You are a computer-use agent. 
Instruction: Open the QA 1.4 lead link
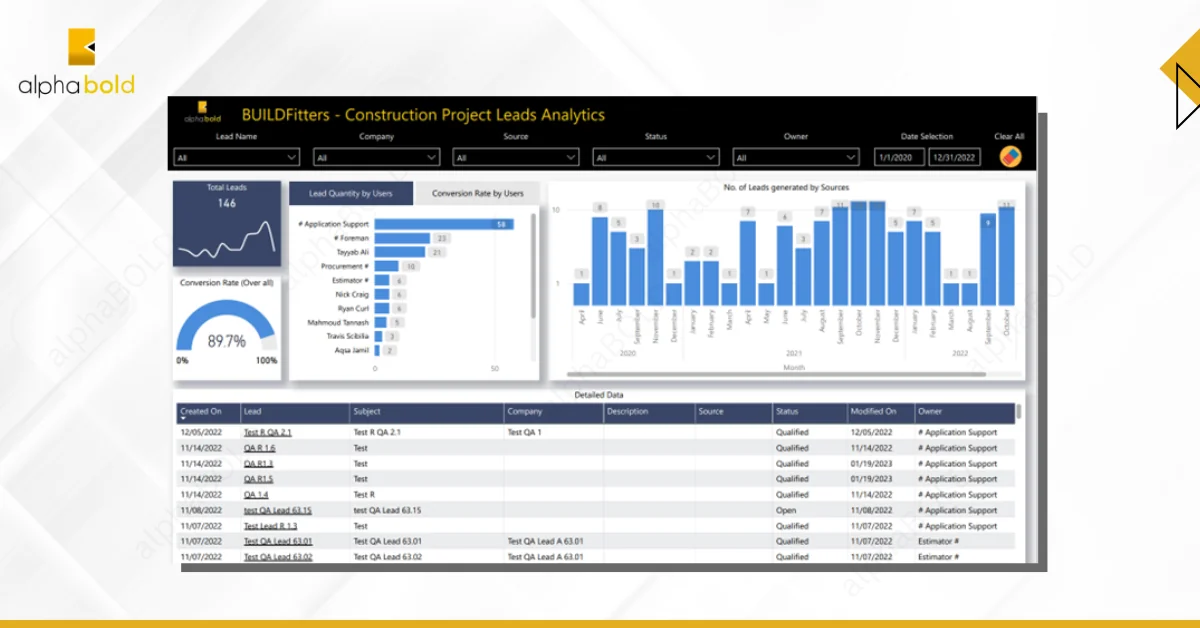[x=256, y=495]
